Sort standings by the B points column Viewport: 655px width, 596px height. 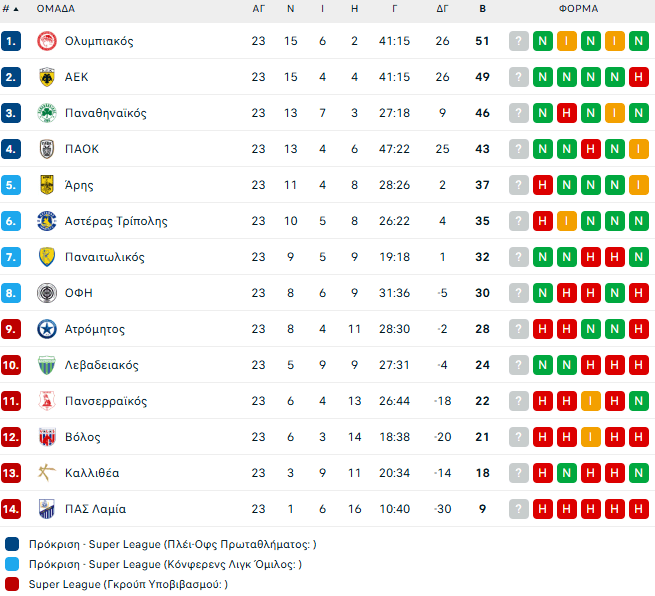[x=483, y=9]
